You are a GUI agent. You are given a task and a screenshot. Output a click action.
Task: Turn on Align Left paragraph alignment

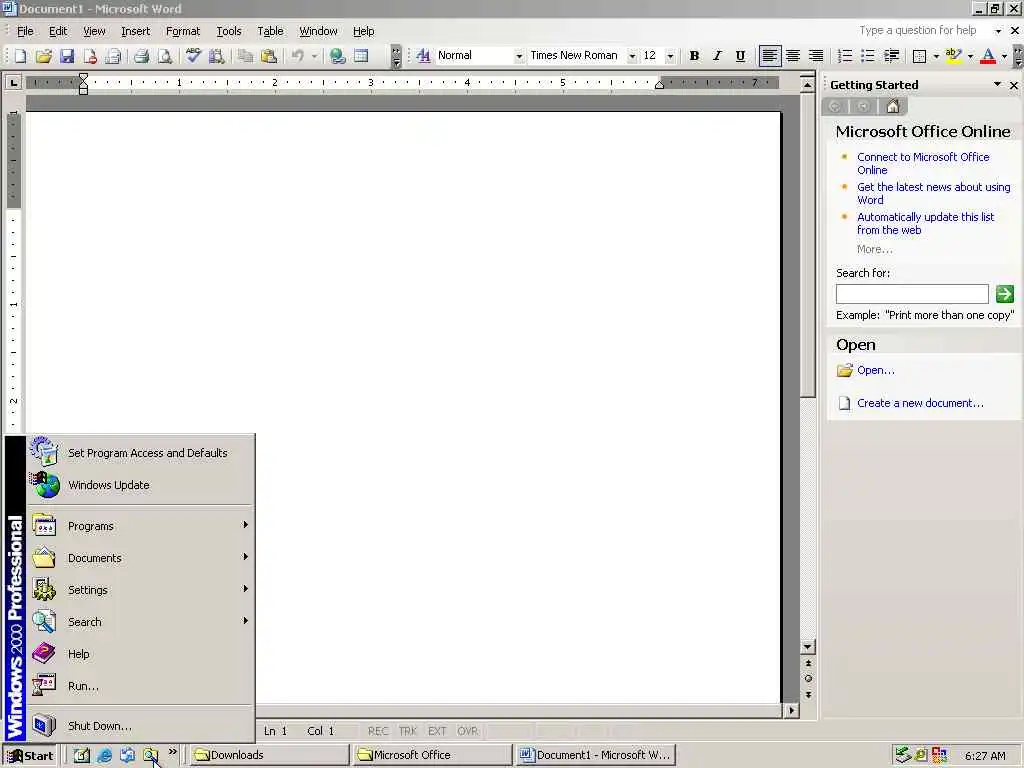[x=770, y=56]
